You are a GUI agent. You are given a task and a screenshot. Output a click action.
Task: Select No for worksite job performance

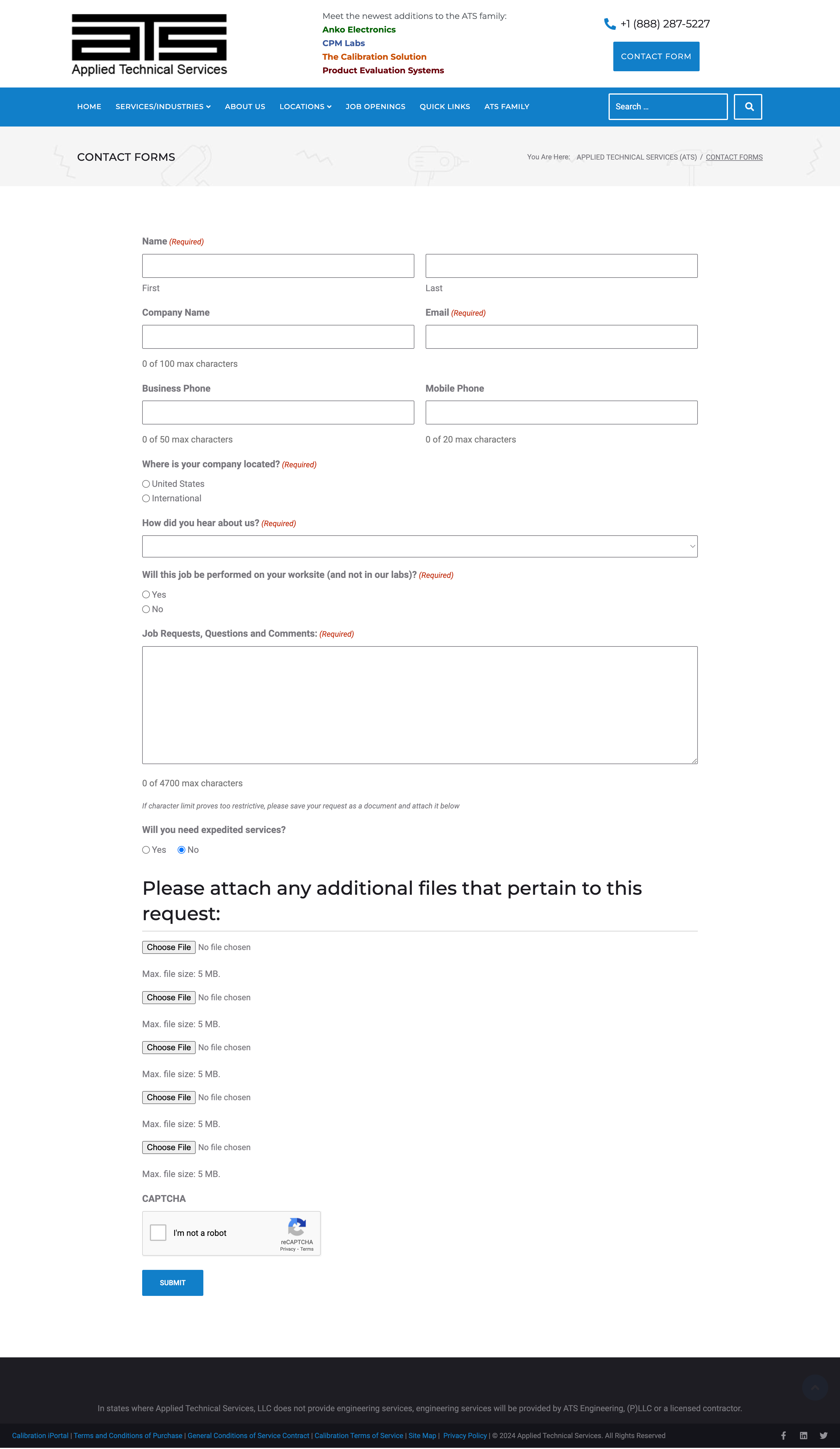point(147,609)
